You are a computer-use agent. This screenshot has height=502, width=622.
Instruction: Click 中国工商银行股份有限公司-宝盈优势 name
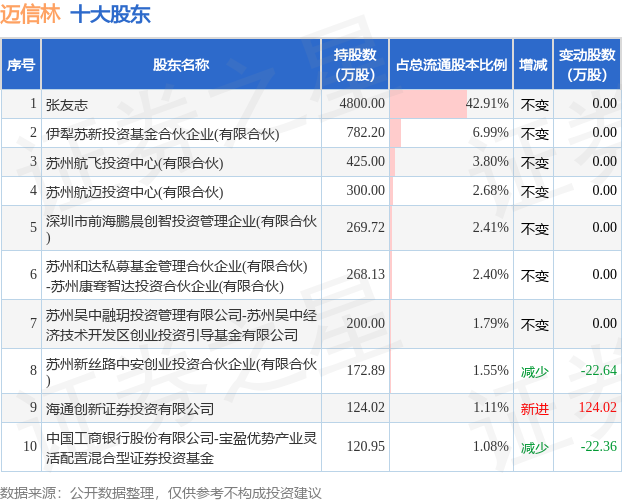click(181, 448)
